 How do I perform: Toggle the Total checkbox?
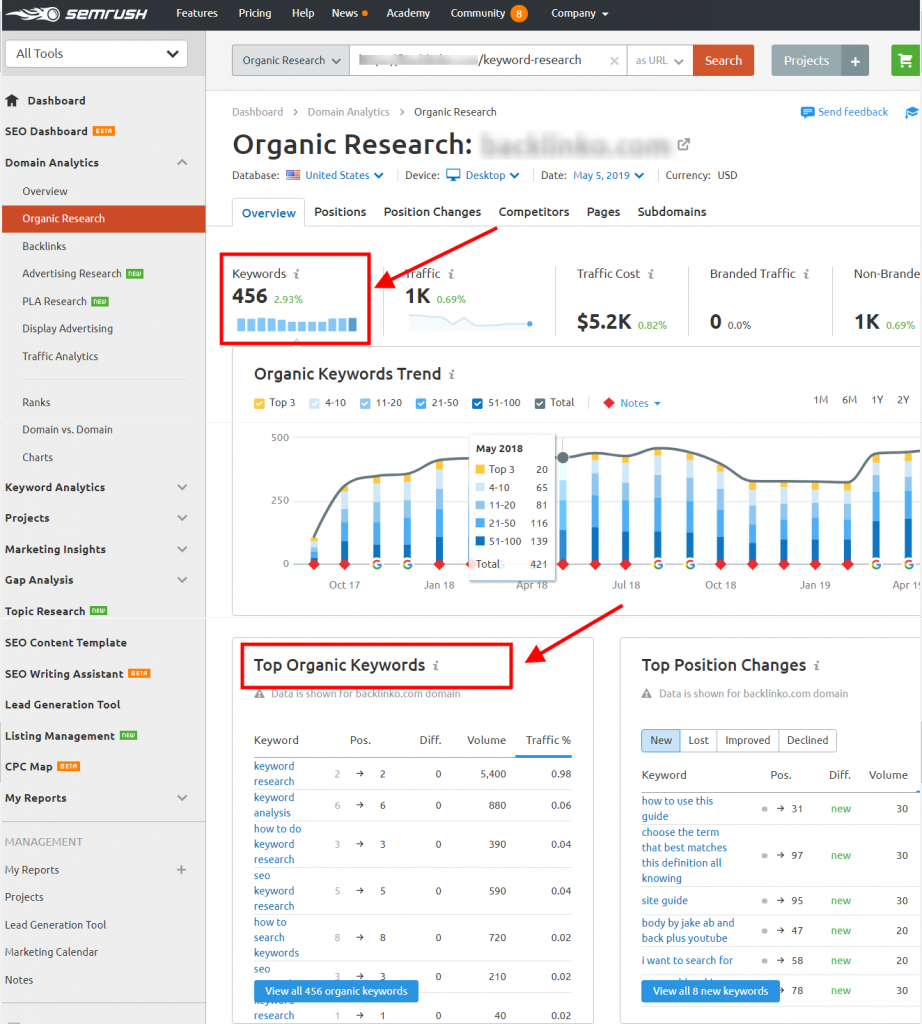[x=540, y=404]
